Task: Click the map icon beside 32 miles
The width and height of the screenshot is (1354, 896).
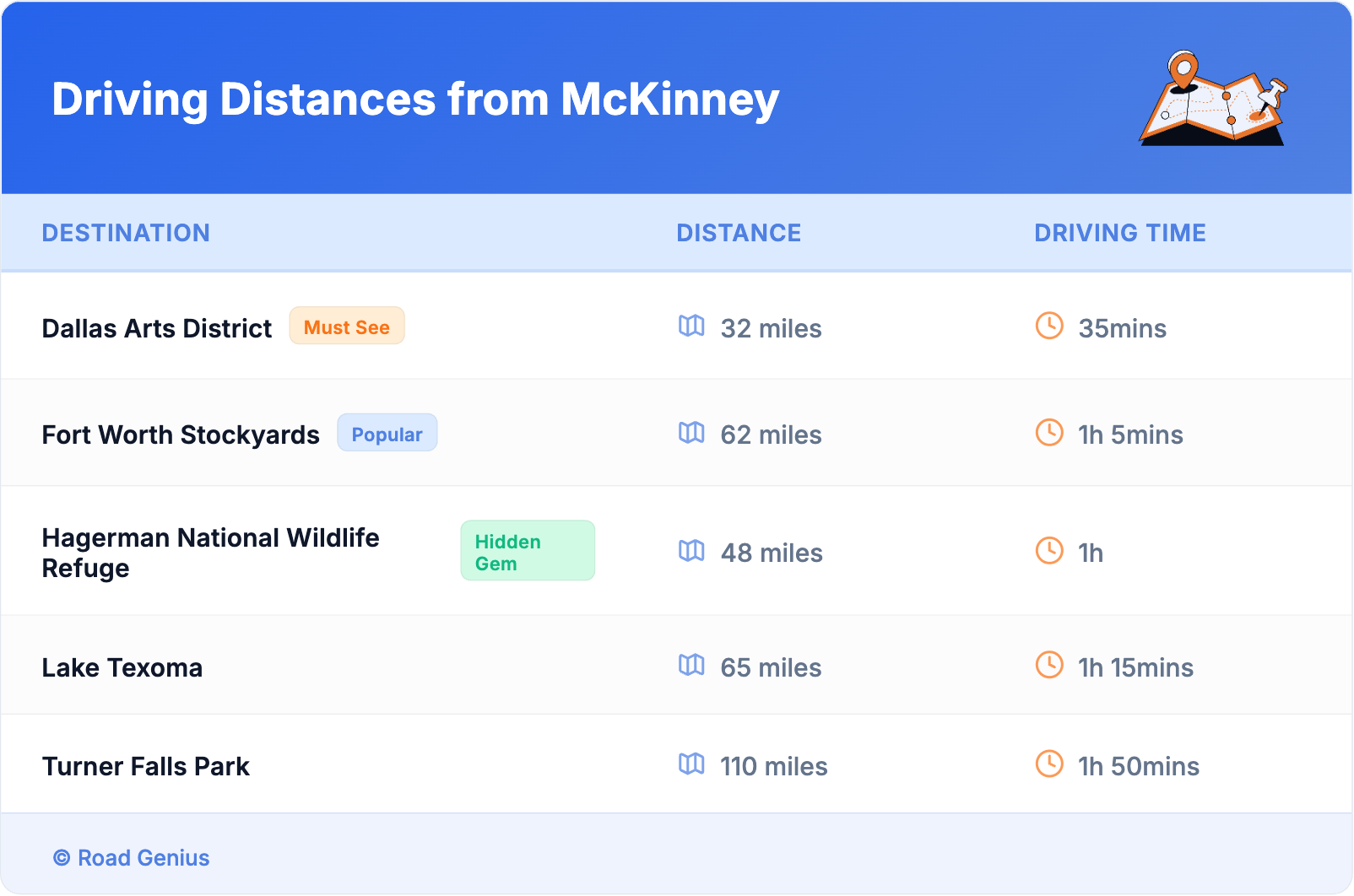Action: pyautogui.click(x=691, y=326)
